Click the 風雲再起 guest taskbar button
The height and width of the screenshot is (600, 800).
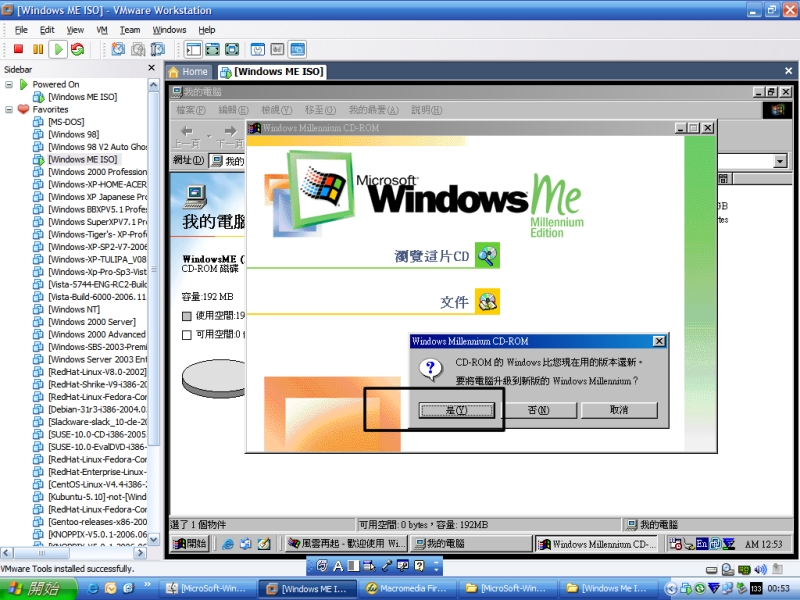(346, 544)
